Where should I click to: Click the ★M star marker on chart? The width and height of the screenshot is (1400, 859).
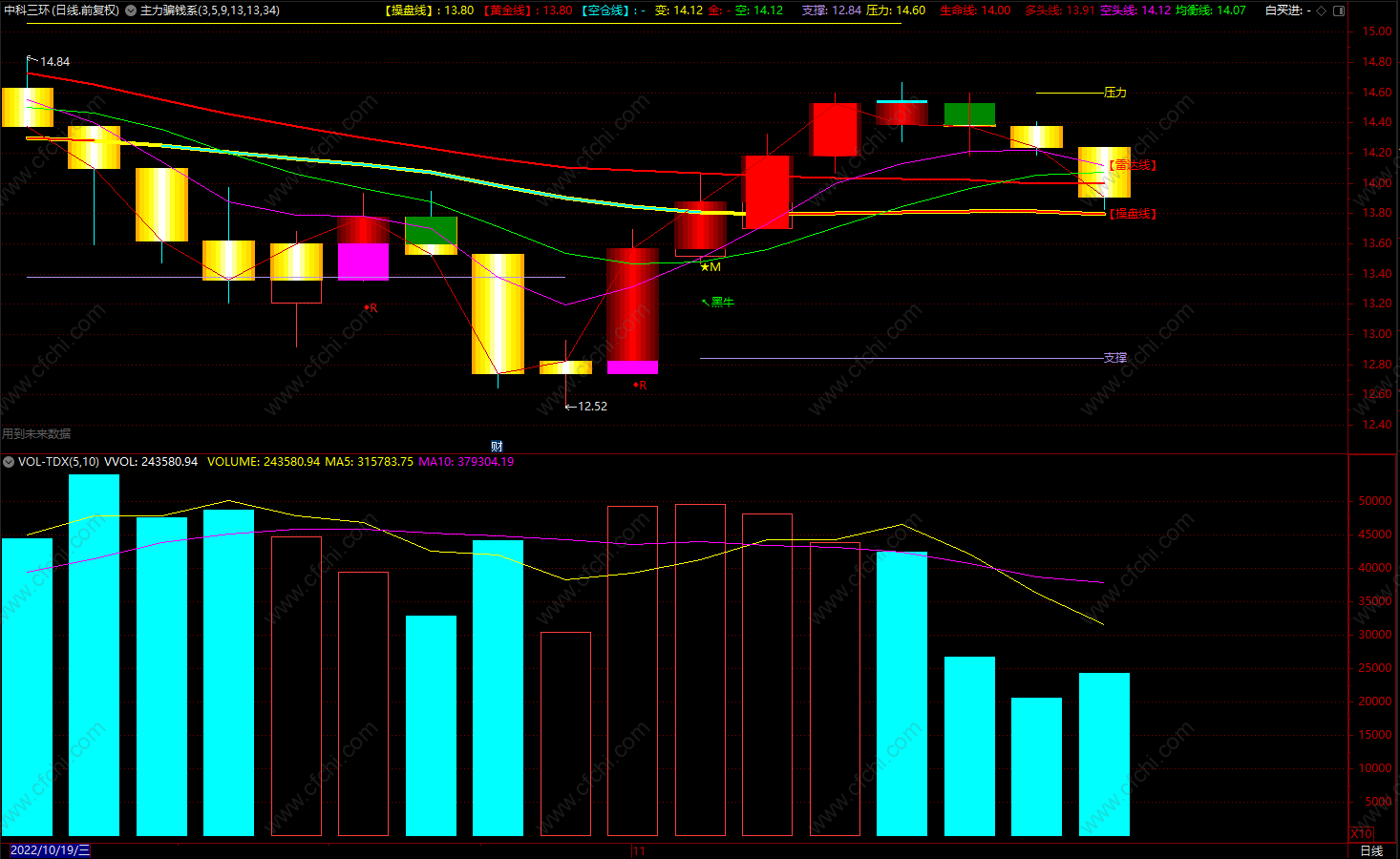(711, 267)
